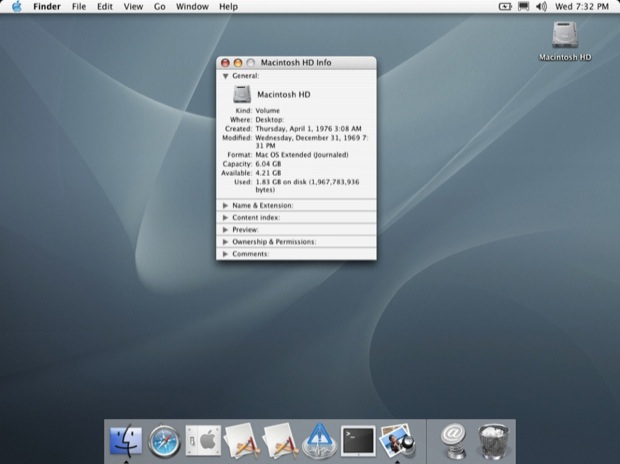Launch Preview photo icon in Dock
Screen dimensions: 620x464
(x=397, y=440)
